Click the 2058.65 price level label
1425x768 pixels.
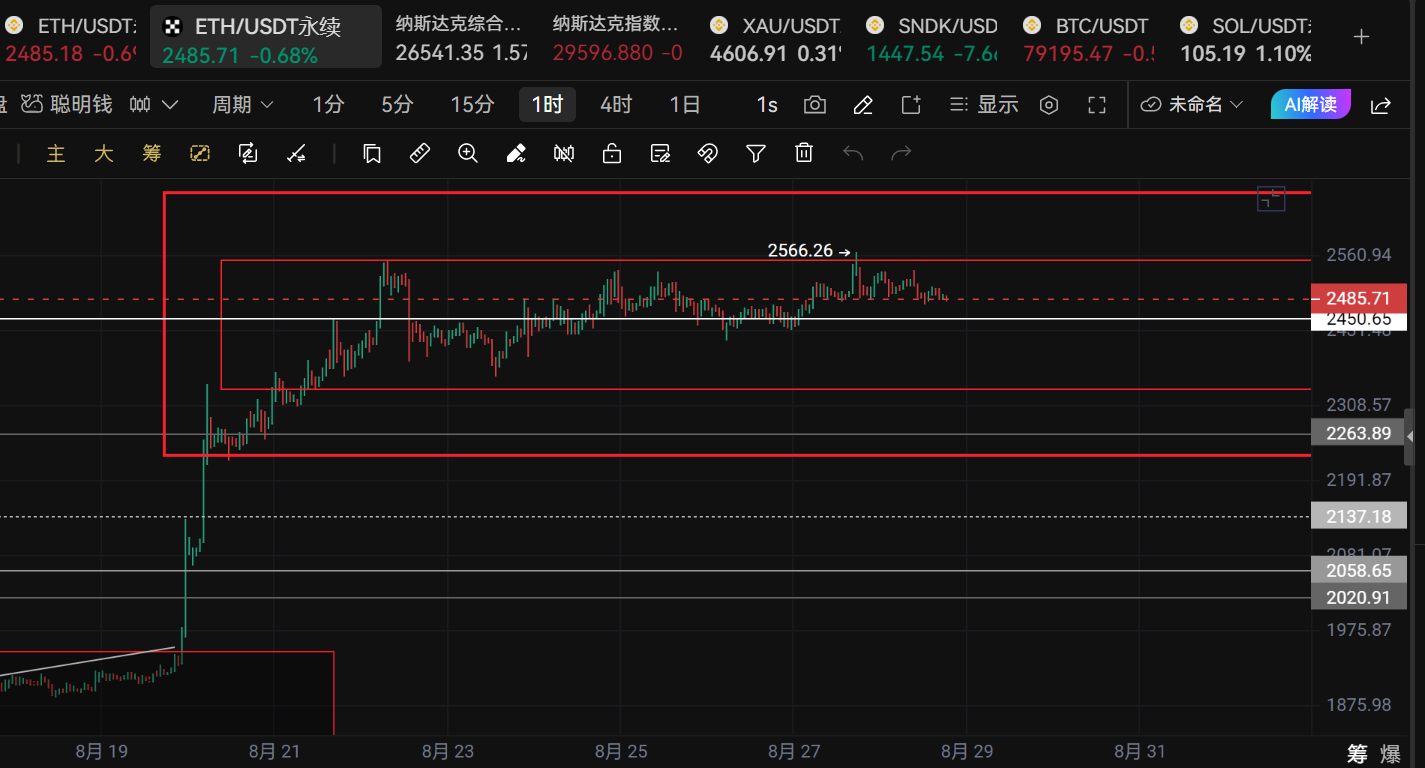click(1358, 570)
